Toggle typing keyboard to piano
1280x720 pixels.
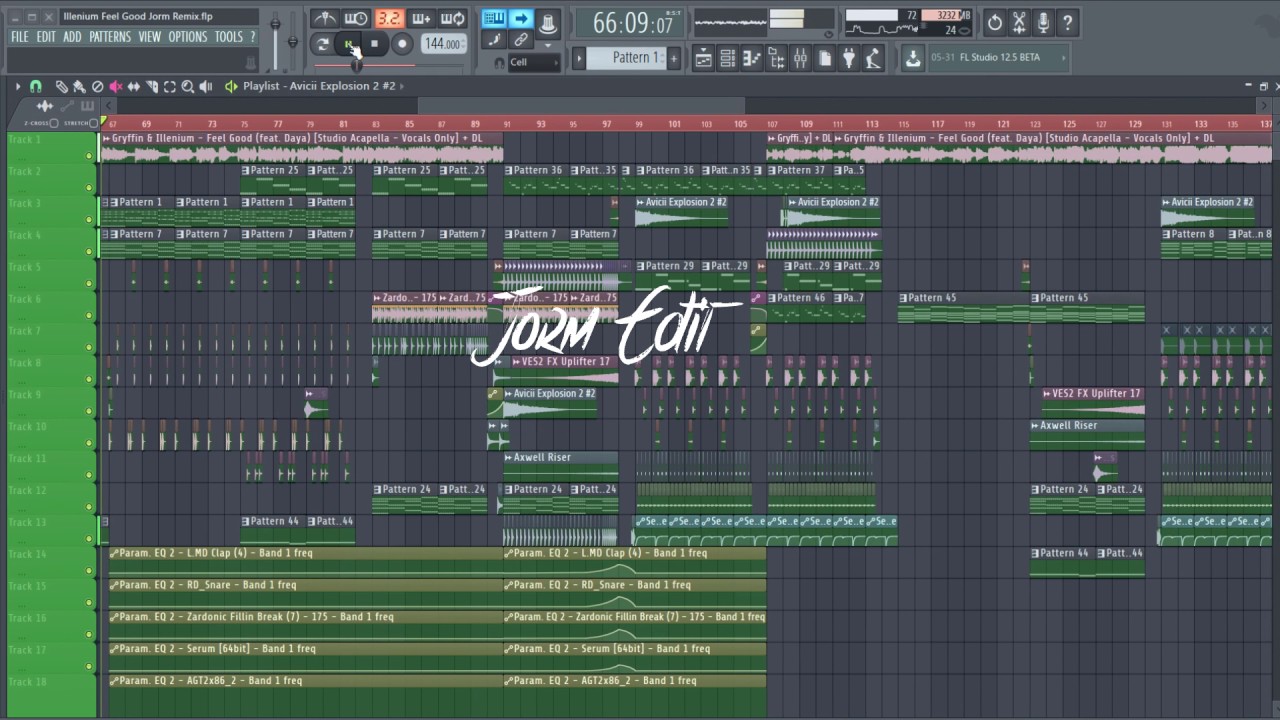point(494,18)
